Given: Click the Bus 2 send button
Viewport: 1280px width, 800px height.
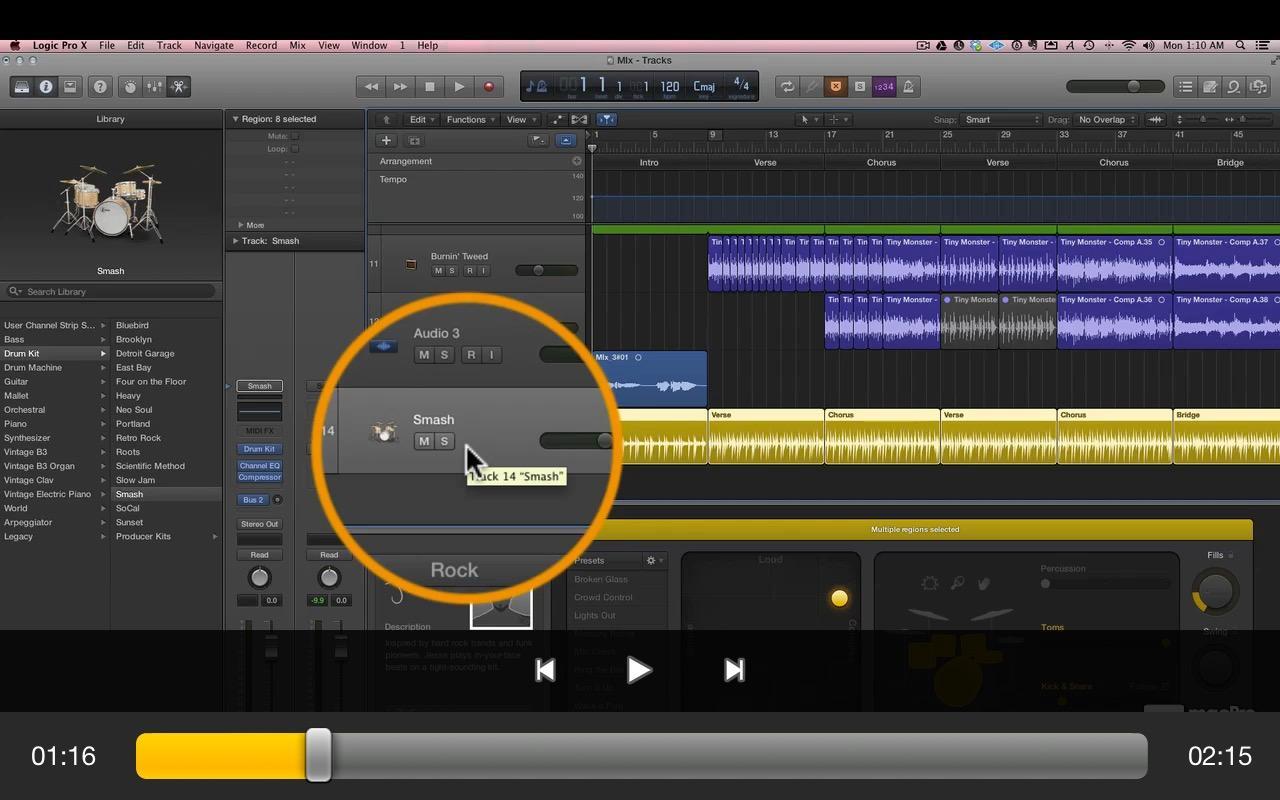Looking at the screenshot, I should (253, 500).
